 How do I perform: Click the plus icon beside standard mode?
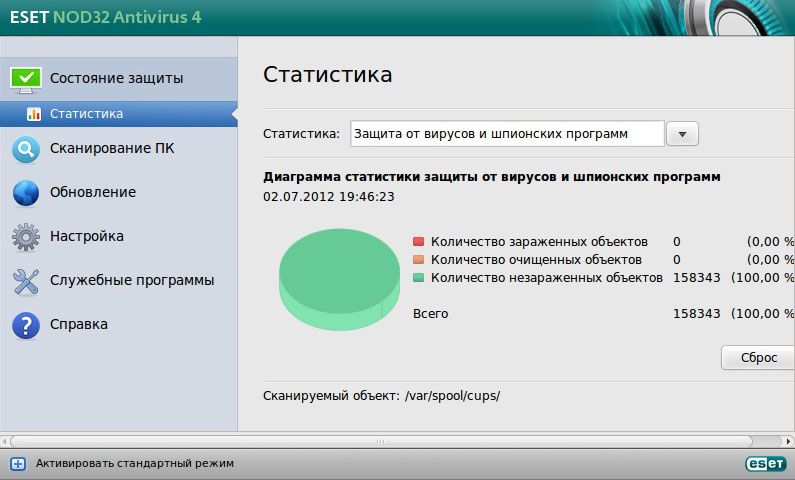click(17, 464)
